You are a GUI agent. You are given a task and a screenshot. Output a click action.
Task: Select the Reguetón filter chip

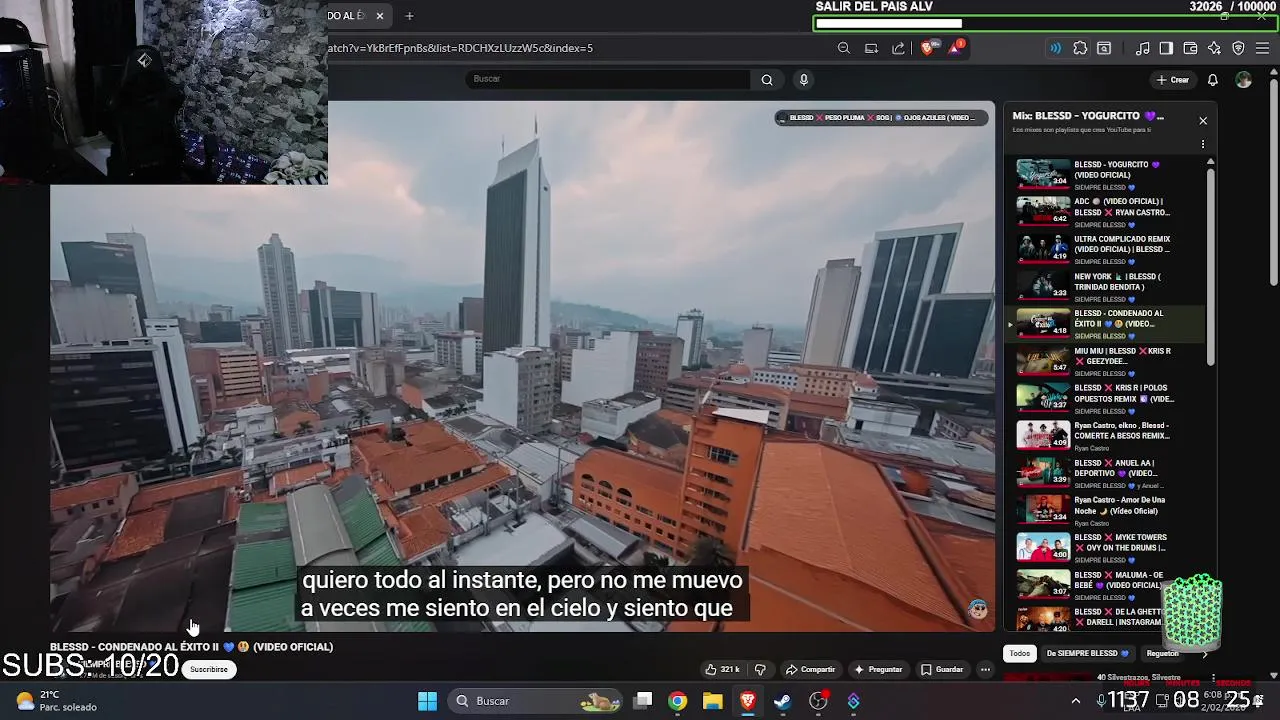point(1162,653)
